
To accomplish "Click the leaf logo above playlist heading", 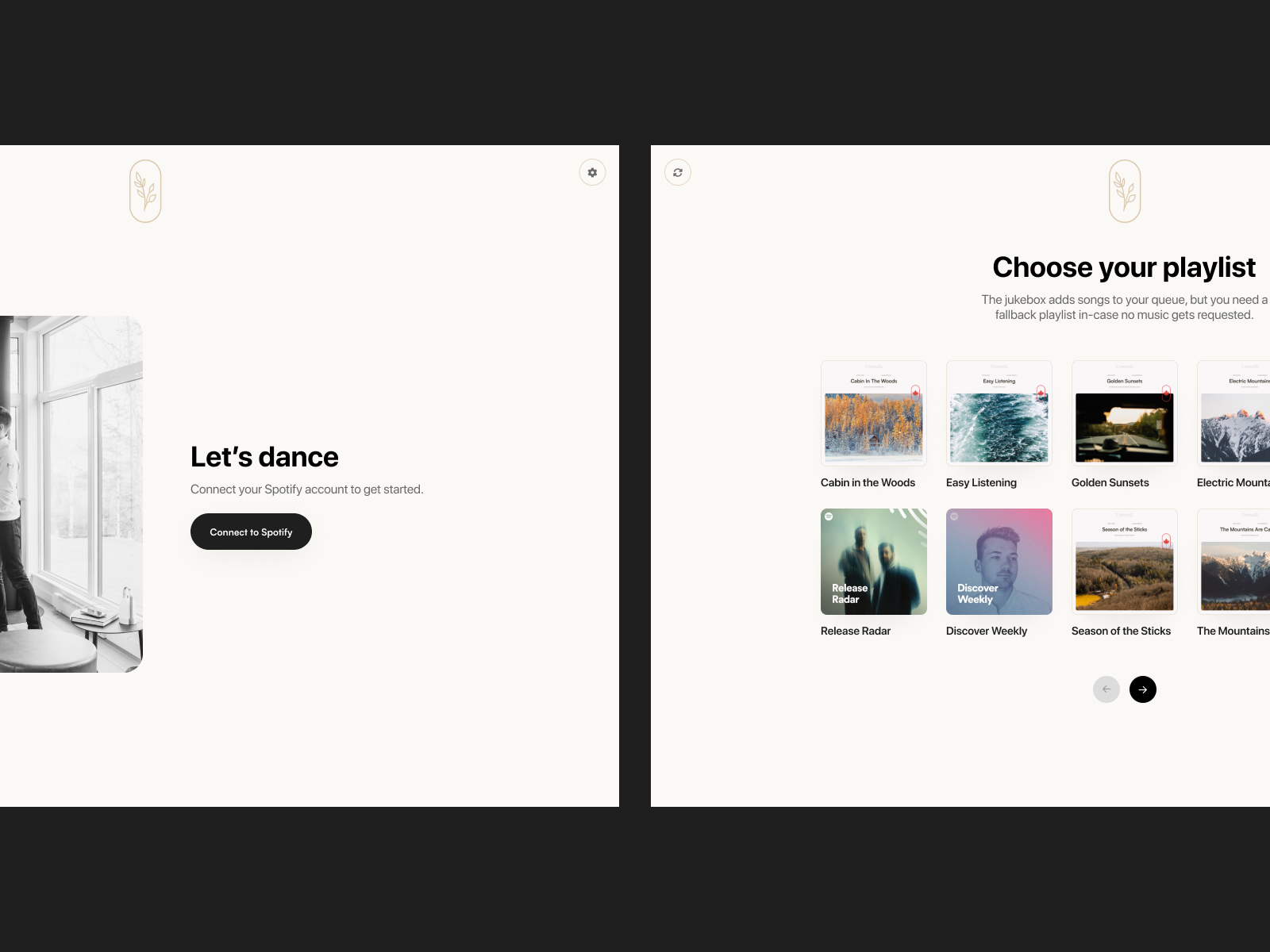I will click(x=1125, y=191).
